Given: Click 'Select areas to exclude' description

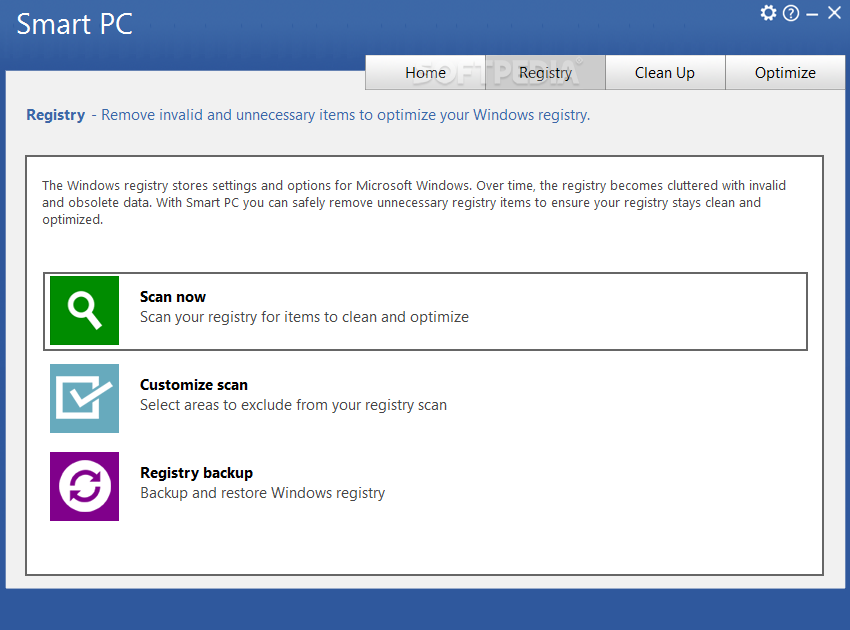Looking at the screenshot, I should pos(293,405).
